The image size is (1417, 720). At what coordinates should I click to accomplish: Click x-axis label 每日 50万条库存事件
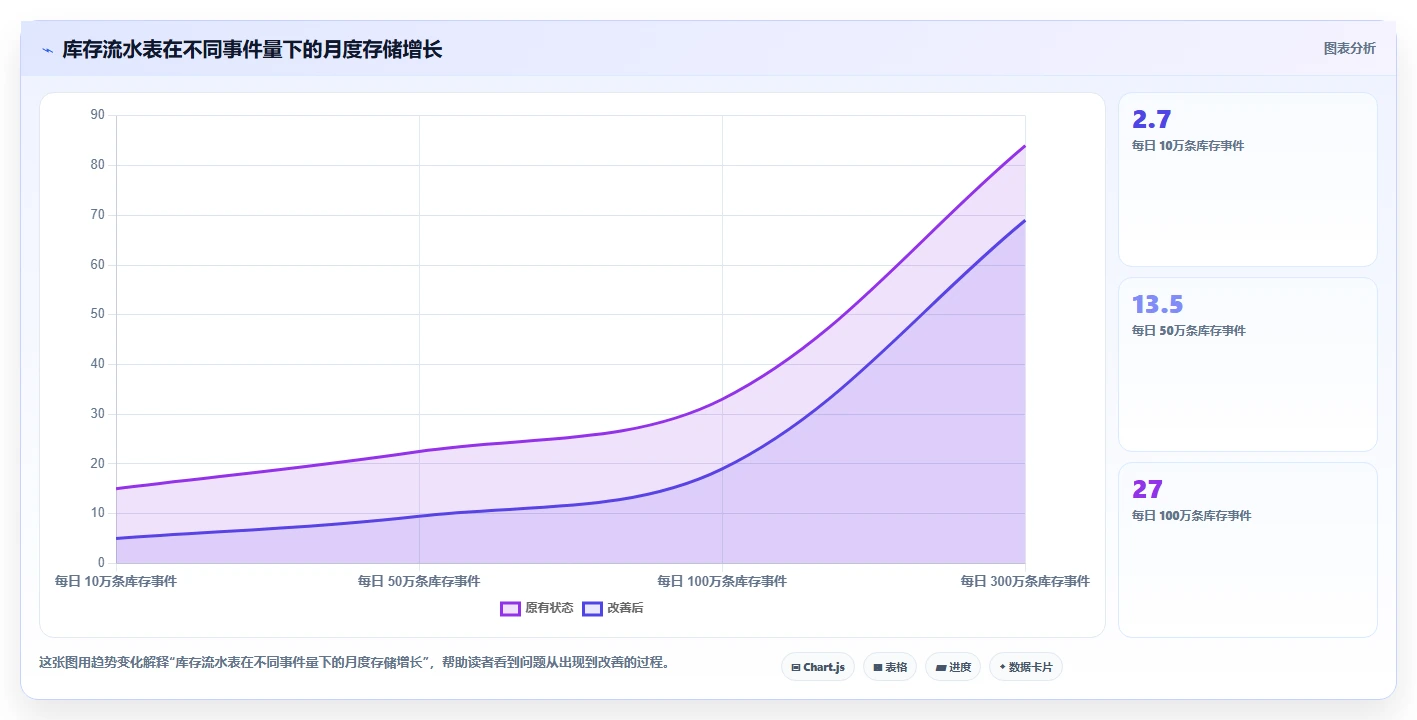(x=419, y=581)
